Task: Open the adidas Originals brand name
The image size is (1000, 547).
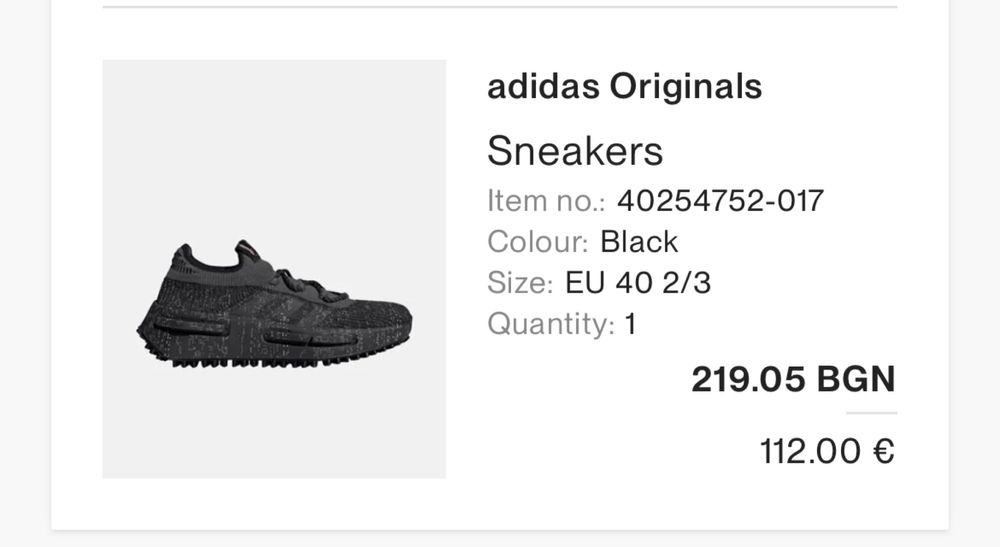Action: 624,87
